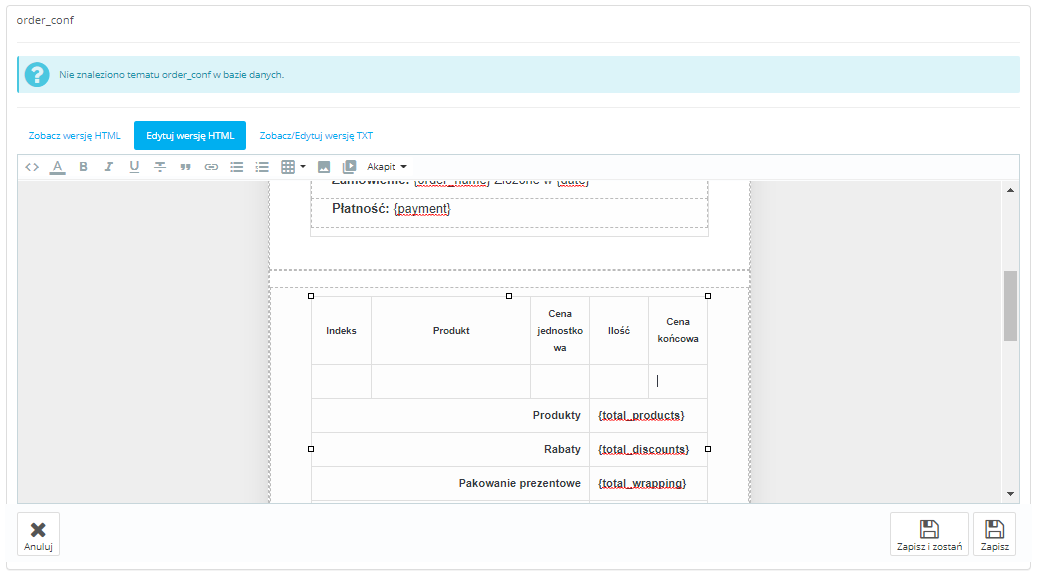This screenshot has width=1037, height=574.
Task: Insert or edit a link
Action: click(211, 167)
